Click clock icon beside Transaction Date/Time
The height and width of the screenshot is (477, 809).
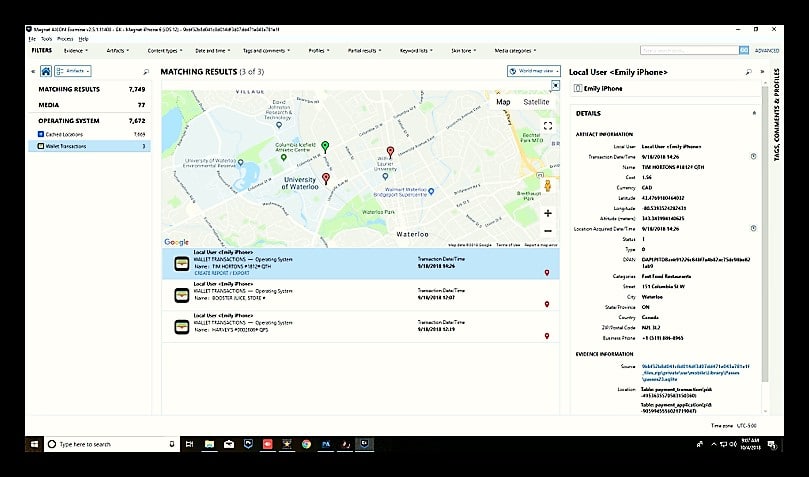(753, 156)
